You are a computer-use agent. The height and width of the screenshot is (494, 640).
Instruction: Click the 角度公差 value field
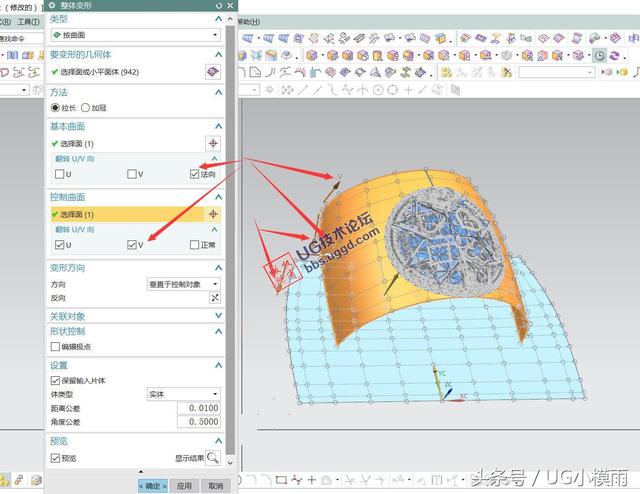[x=199, y=422]
